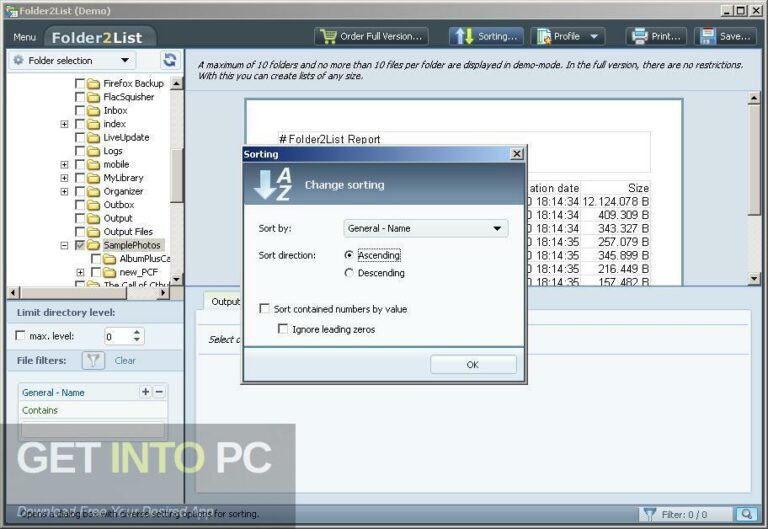Expand the MyLibrary folder node
This screenshot has width=768, height=529.
point(64,178)
